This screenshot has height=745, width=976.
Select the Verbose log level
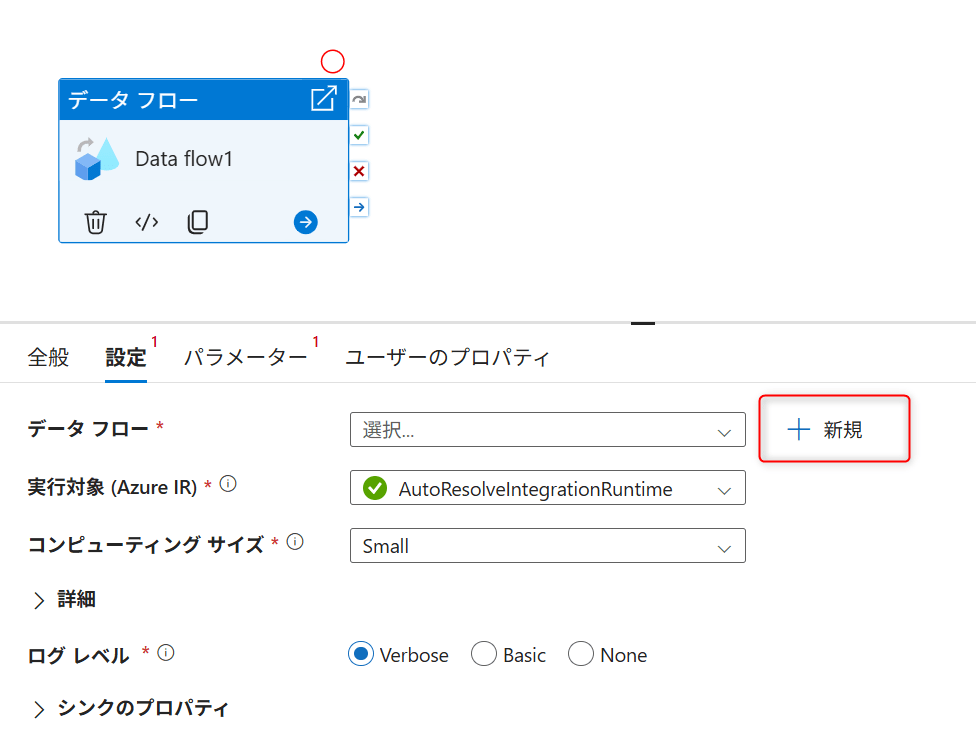[x=361, y=654]
